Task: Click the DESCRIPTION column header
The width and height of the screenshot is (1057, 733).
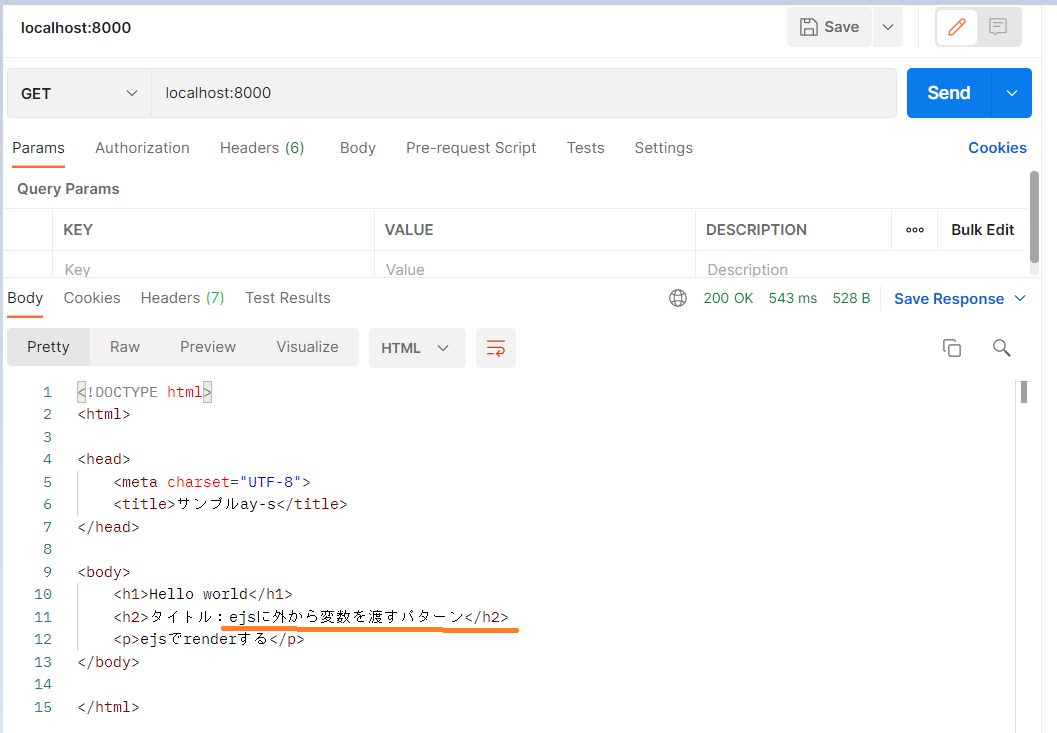Action: (756, 230)
